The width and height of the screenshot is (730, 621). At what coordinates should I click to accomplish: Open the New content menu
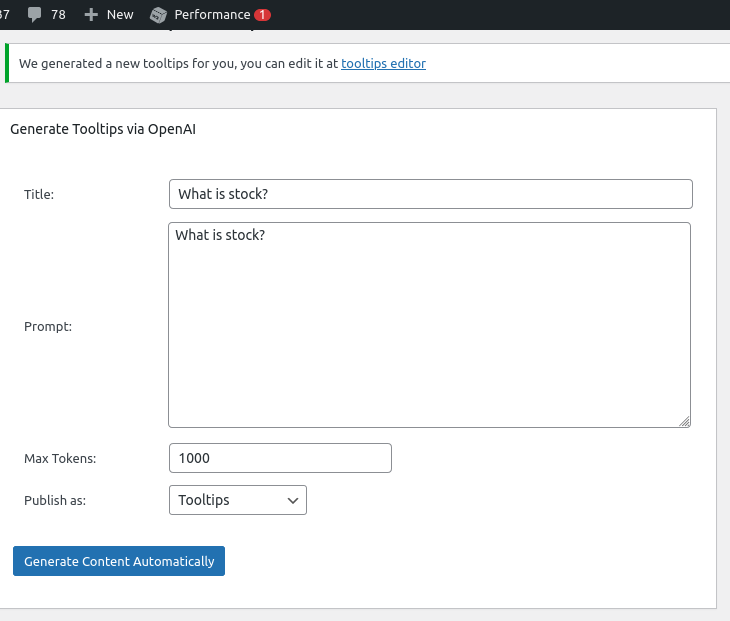(119, 15)
